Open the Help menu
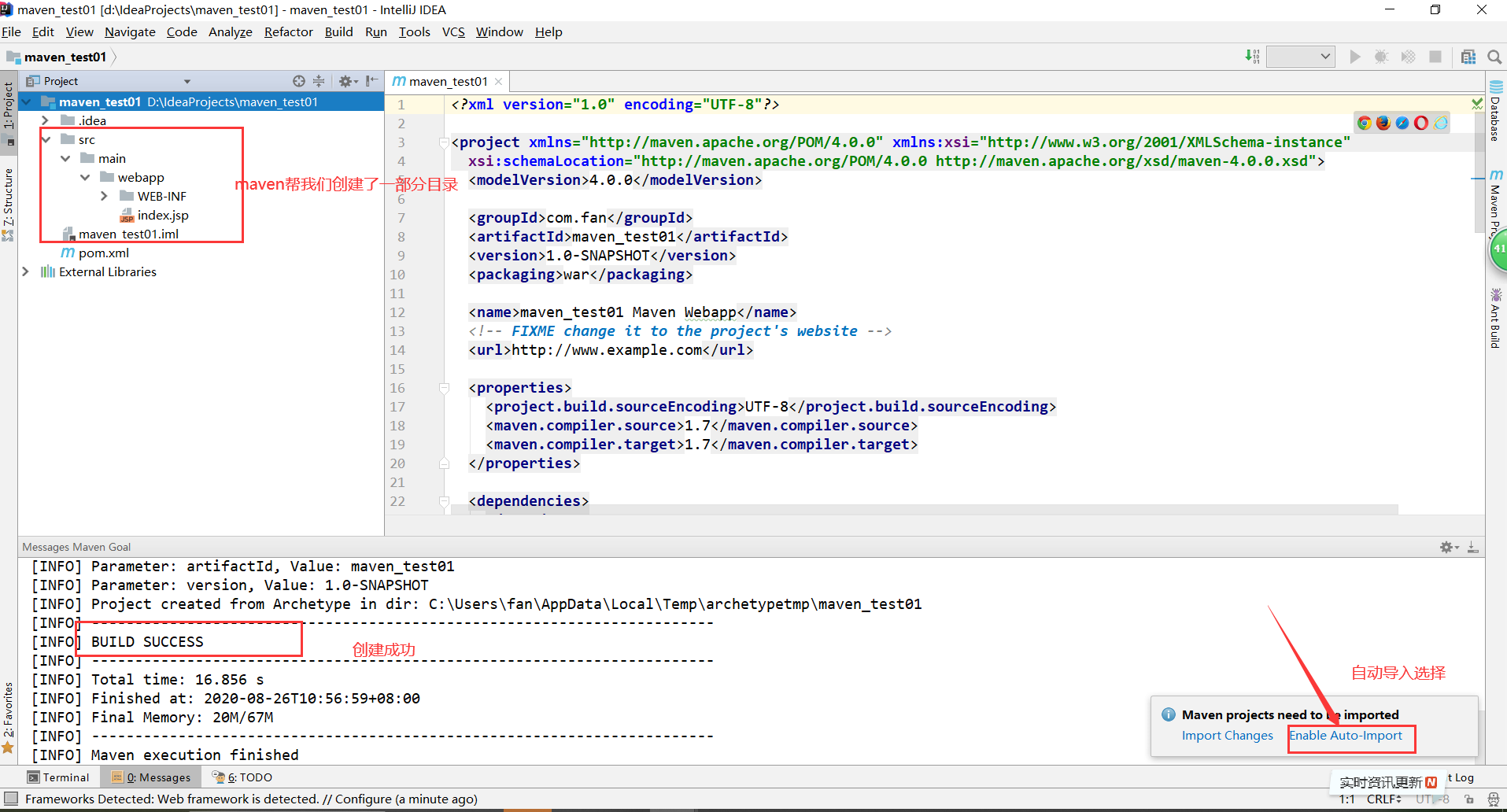Image resolution: width=1507 pixels, height=812 pixels. click(x=549, y=31)
